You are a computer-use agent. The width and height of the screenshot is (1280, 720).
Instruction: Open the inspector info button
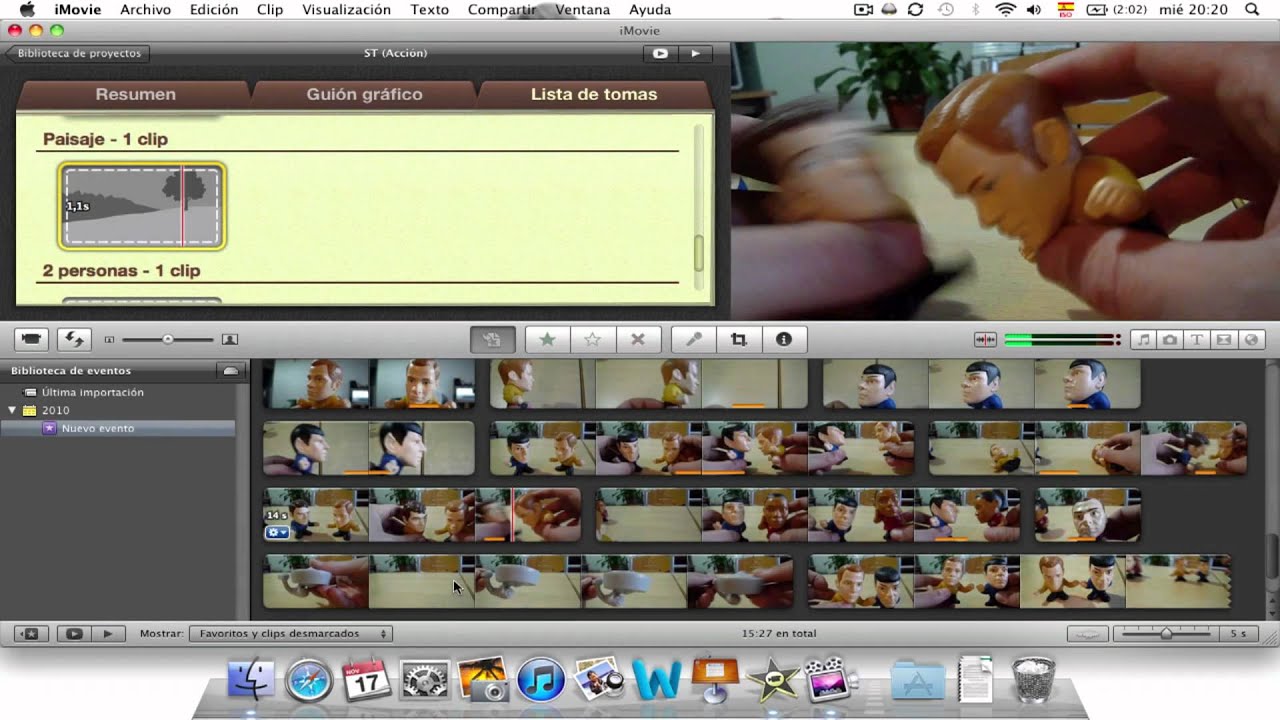coord(783,340)
